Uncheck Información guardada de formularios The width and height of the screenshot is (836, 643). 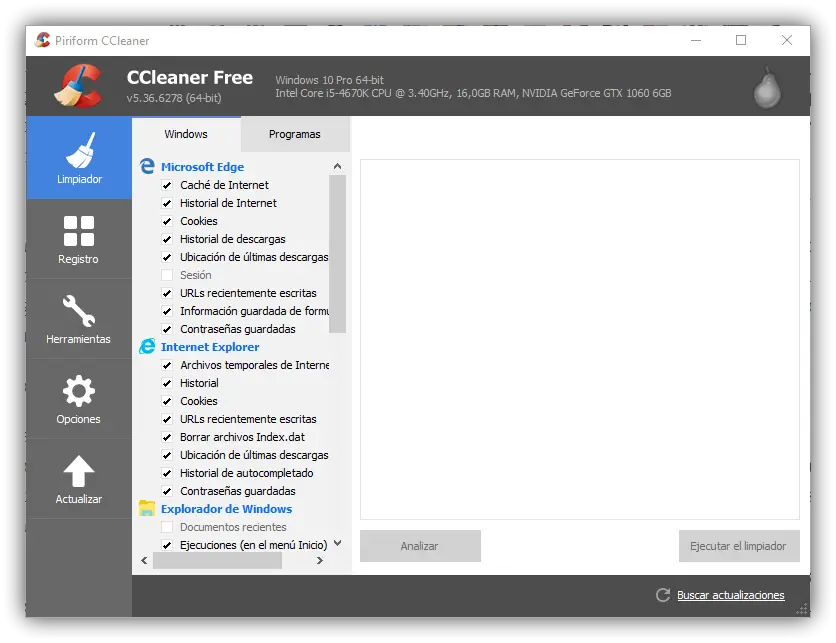[167, 311]
